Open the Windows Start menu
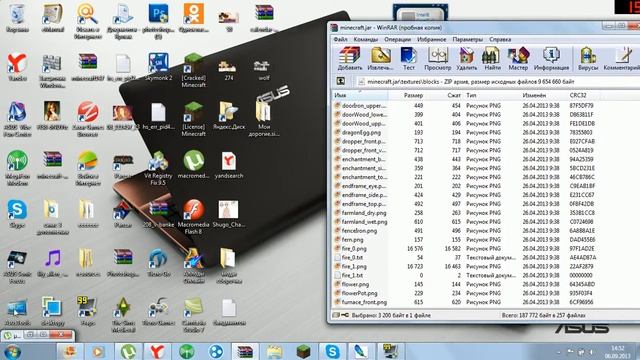Image resolution: width=640 pixels, height=360 pixels. (13, 351)
